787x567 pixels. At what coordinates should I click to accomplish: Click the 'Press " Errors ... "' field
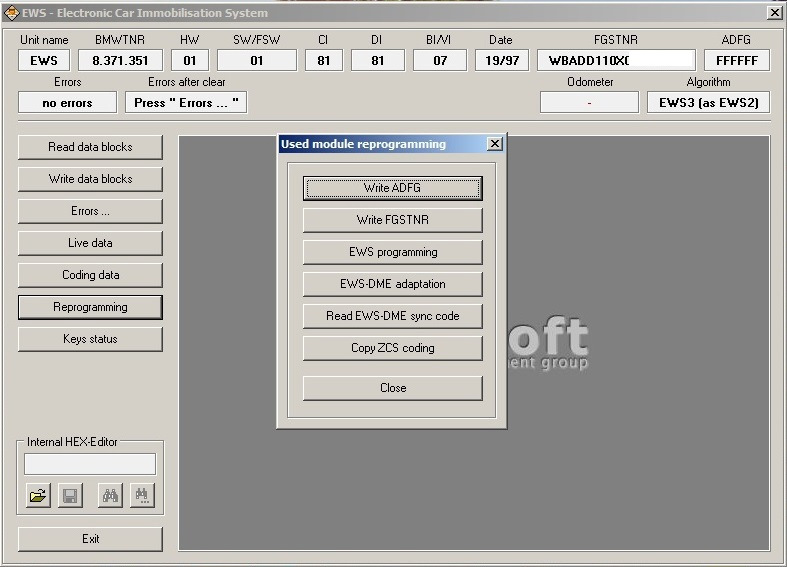pos(186,103)
